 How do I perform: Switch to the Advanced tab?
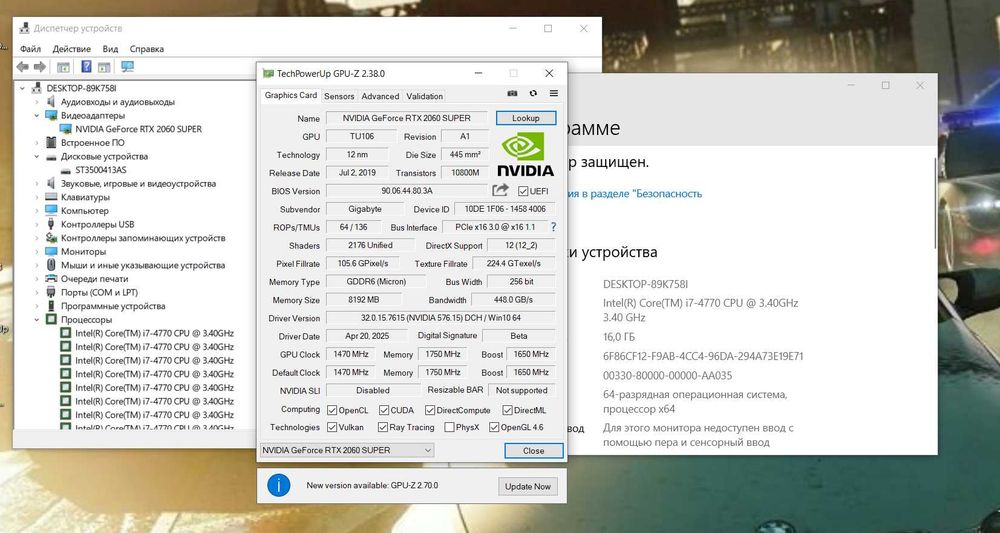pyautogui.click(x=380, y=96)
